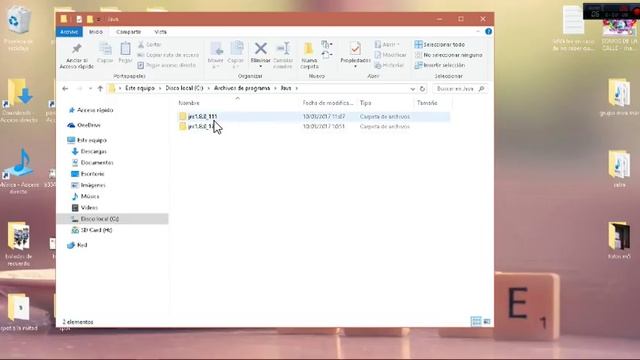This screenshot has width=640, height=360.
Task: Select the Papelera de reciclaje desktop icon
Action: [x=18, y=29]
